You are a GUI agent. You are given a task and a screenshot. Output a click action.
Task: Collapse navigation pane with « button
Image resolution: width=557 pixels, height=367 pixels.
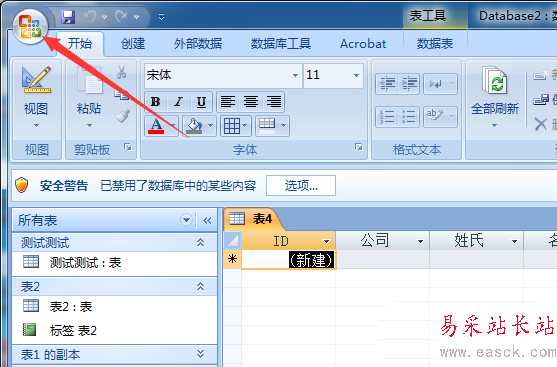tap(207, 220)
